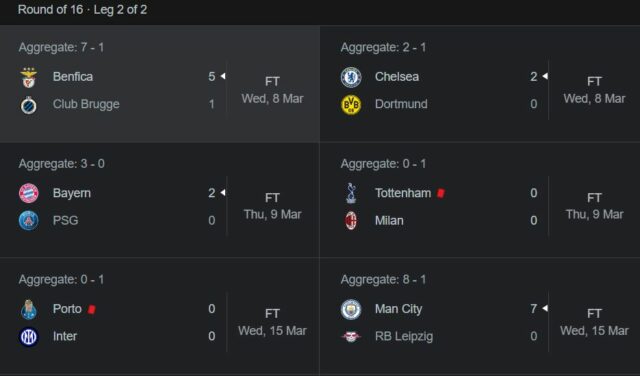Viewport: 640px width, 376px height.
Task: Open the Man City team name link
Action: pyautogui.click(x=398, y=309)
